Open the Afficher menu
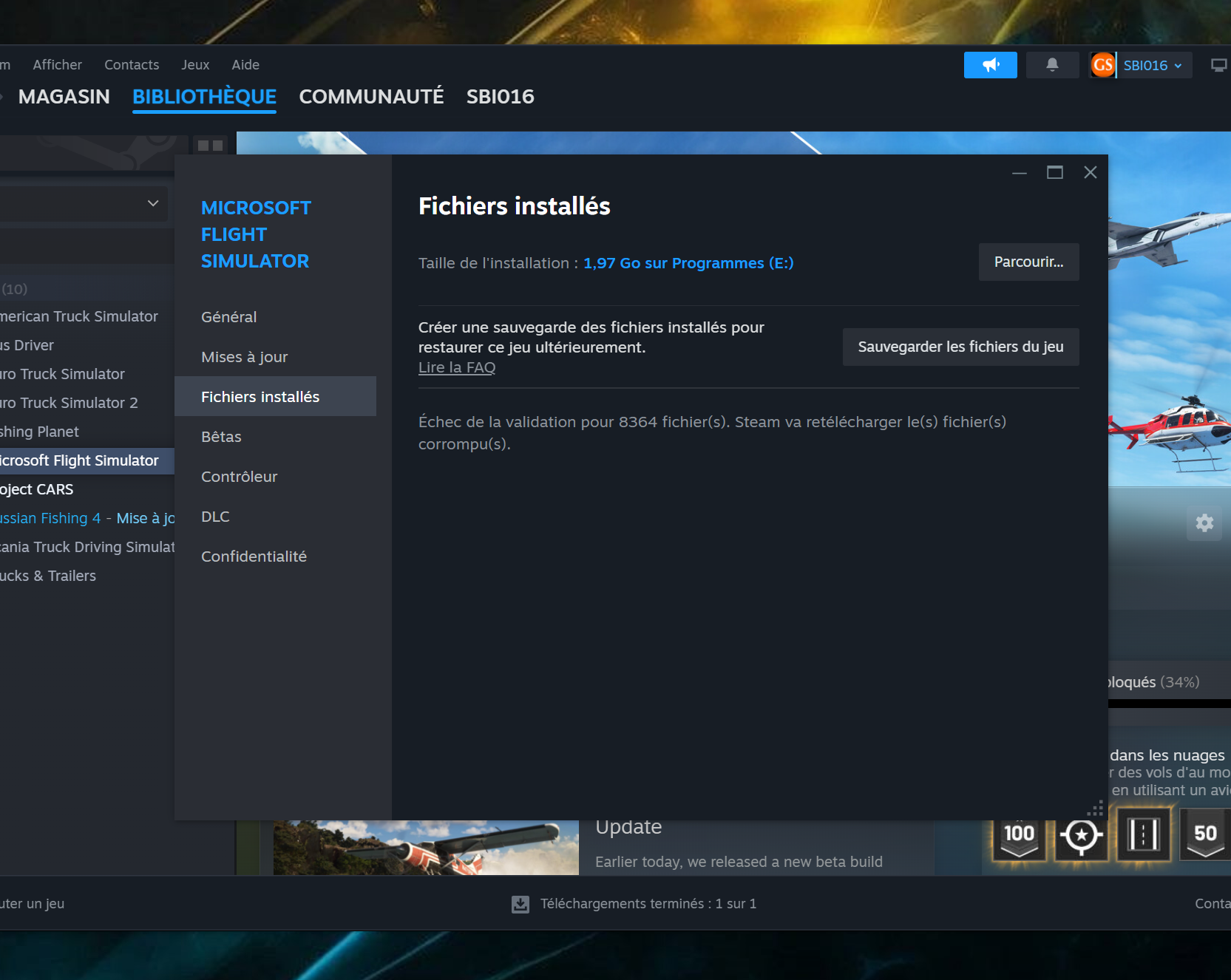 point(57,65)
